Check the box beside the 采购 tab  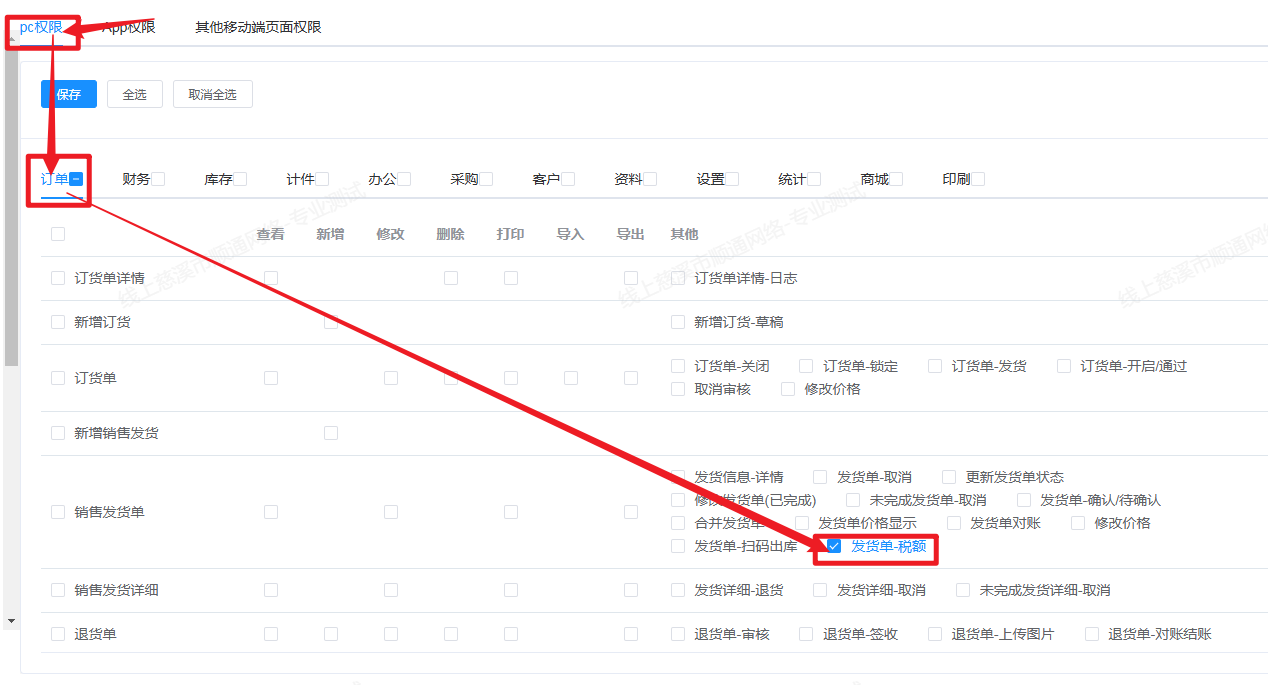pyautogui.click(x=486, y=179)
